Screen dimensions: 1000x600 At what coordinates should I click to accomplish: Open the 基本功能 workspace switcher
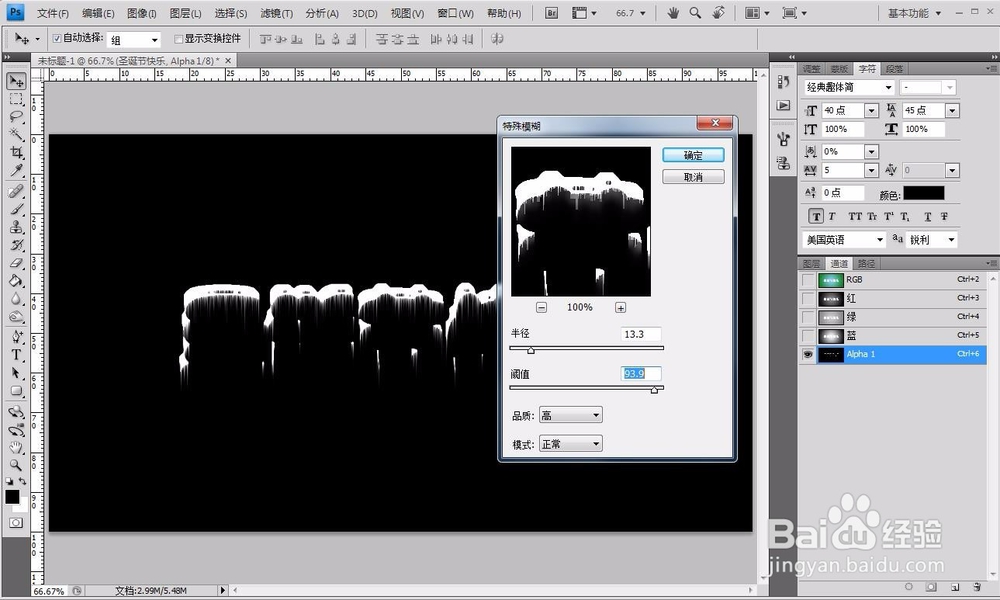(915, 13)
